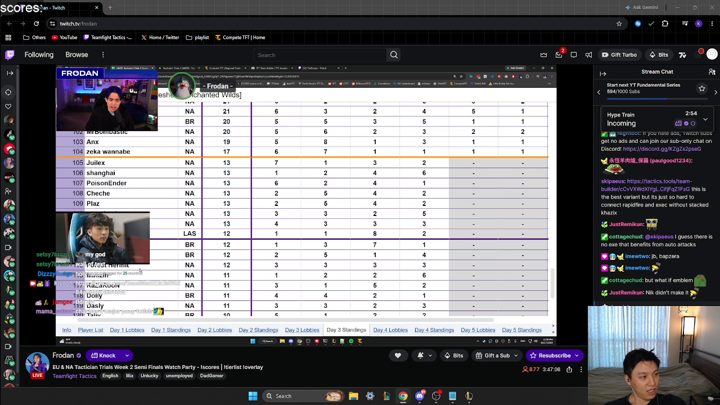Bookmark this page with star icon
This screenshot has width=720, height=405.
619,24
